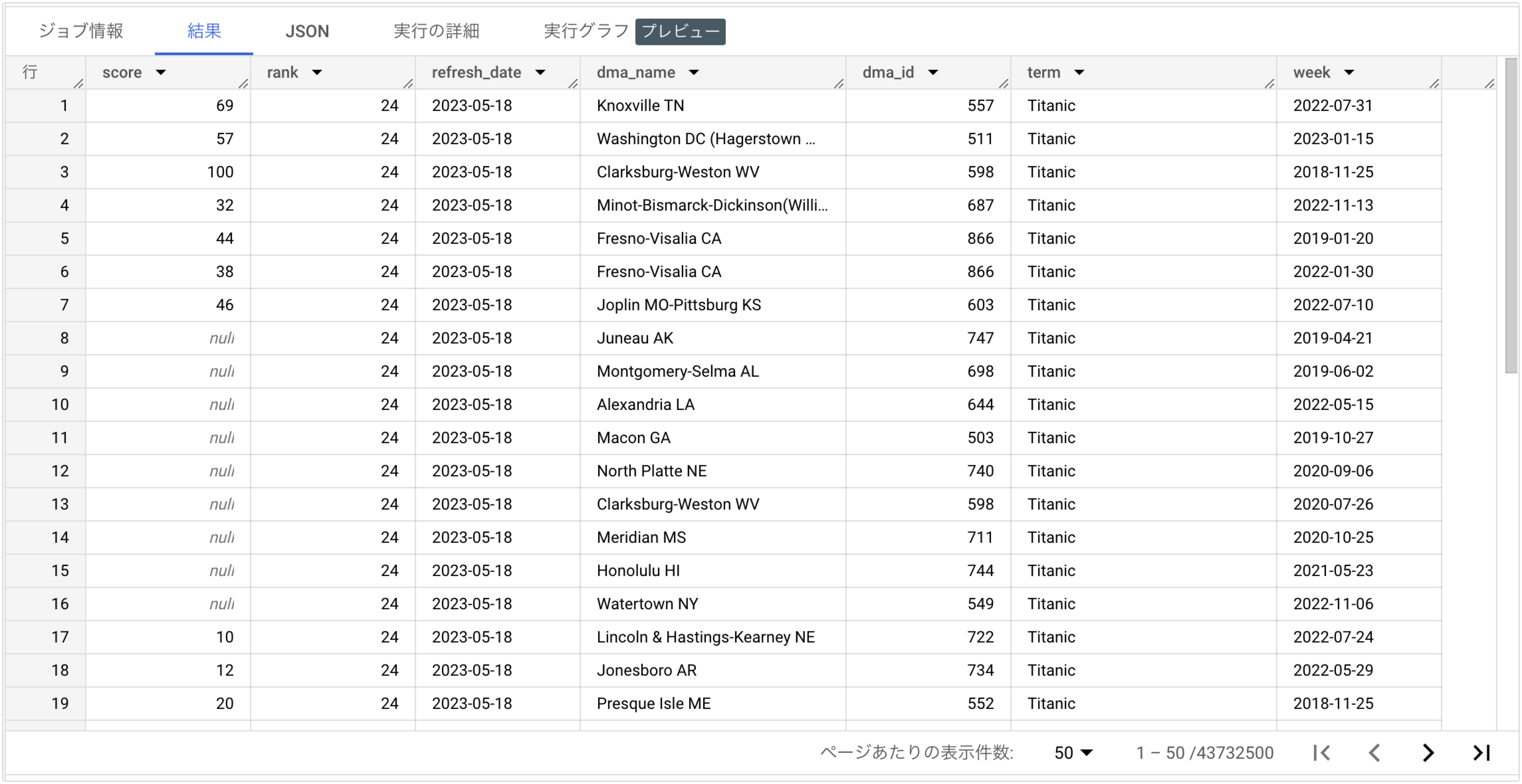Select score cell 69
The width and height of the screenshot is (1522, 784).
click(x=168, y=106)
